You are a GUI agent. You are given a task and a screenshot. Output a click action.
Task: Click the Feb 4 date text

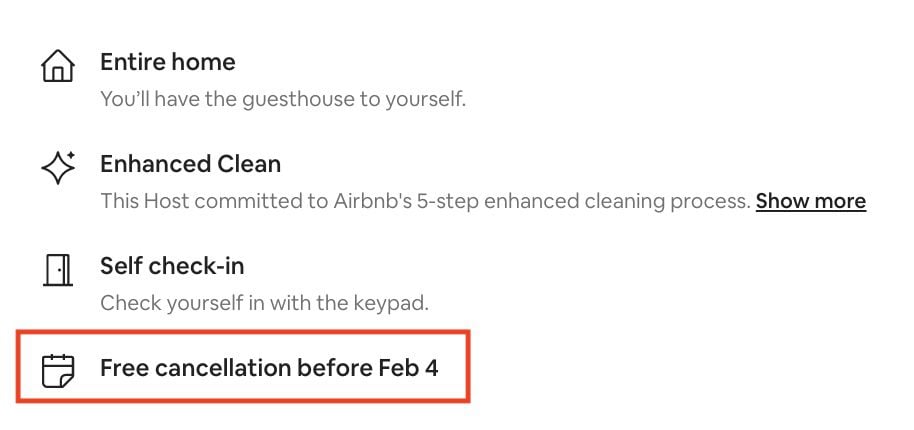tap(409, 368)
